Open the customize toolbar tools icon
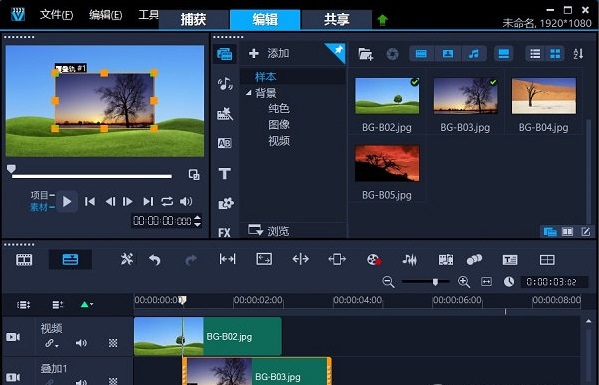Viewport: 599px width, 385px height. click(127, 259)
